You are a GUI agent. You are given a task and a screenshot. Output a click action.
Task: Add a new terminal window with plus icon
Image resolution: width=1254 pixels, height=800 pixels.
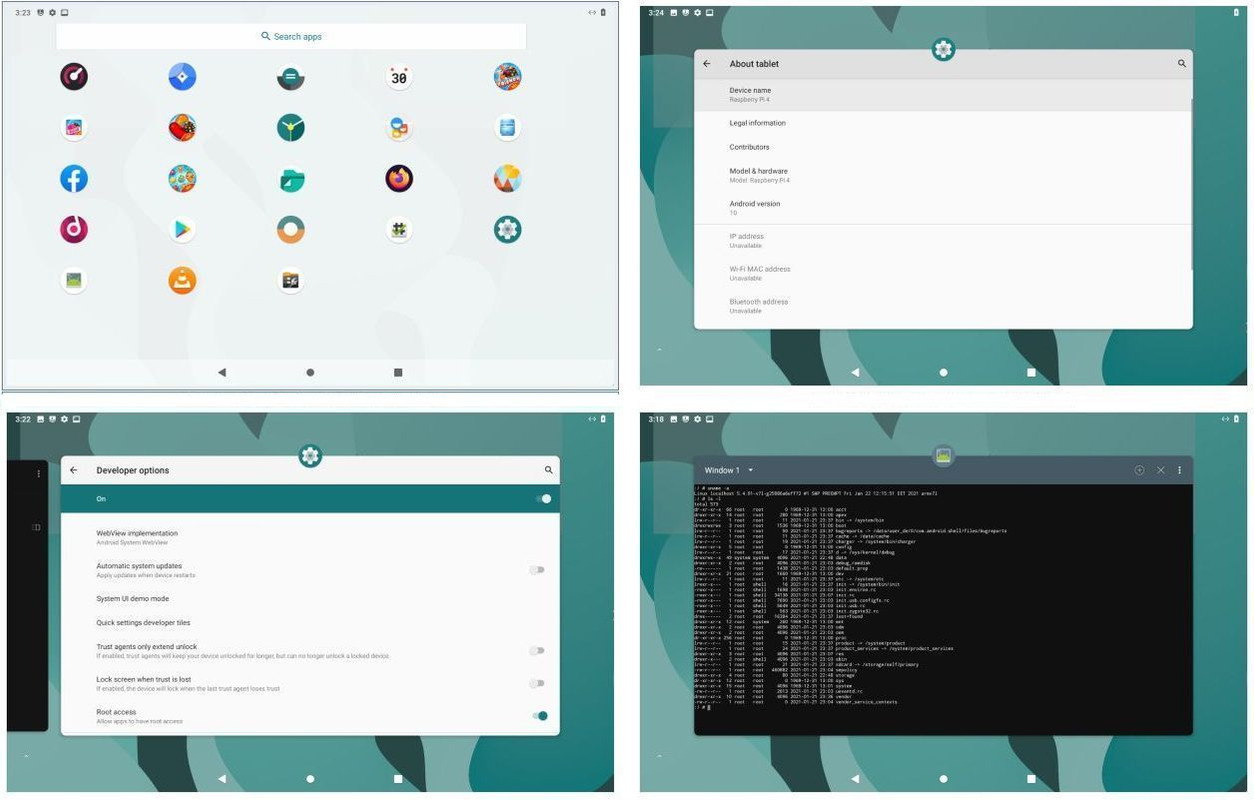pyautogui.click(x=1139, y=470)
